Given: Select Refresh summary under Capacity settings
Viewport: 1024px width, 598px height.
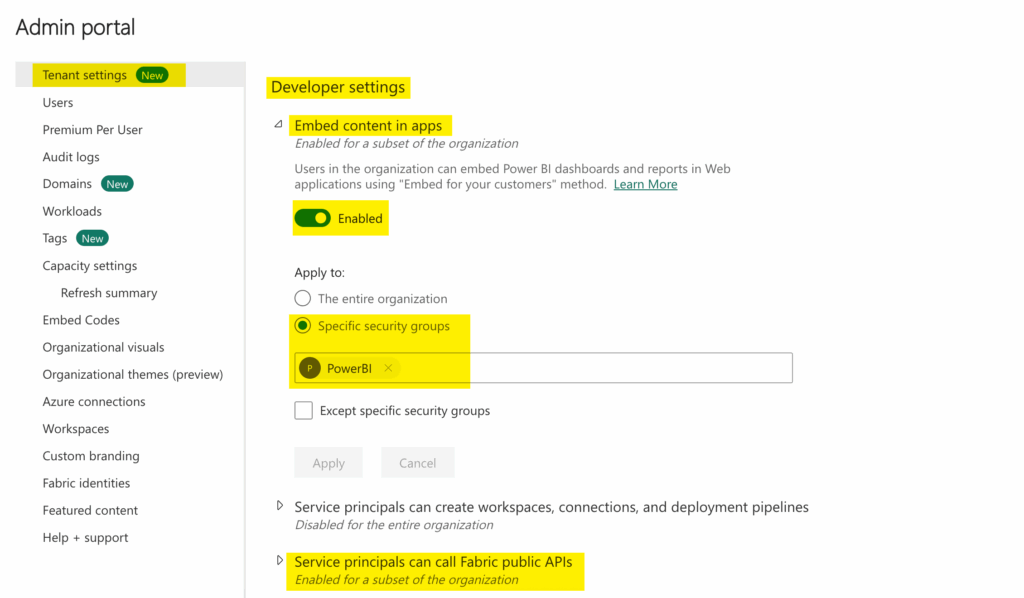Looking at the screenshot, I should click(109, 293).
